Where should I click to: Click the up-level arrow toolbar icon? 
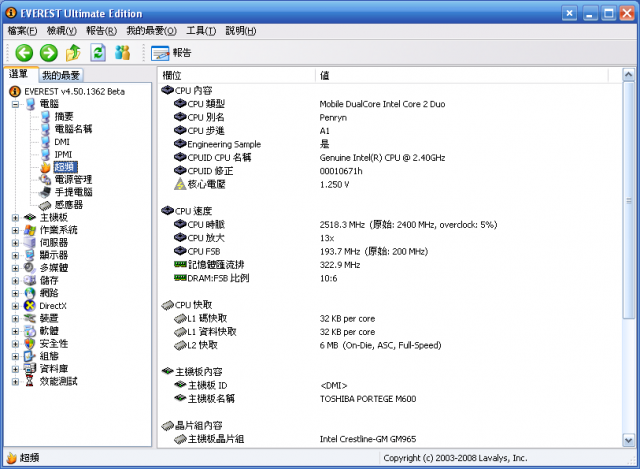click(73, 53)
